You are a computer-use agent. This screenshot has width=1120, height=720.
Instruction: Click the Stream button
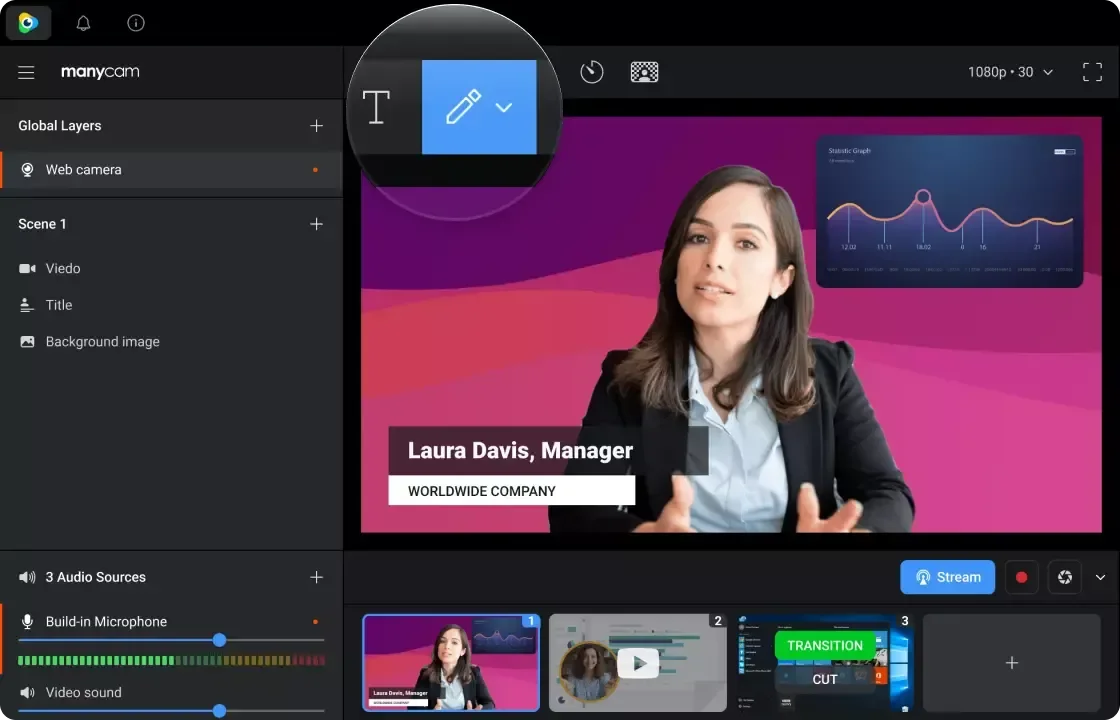click(947, 577)
